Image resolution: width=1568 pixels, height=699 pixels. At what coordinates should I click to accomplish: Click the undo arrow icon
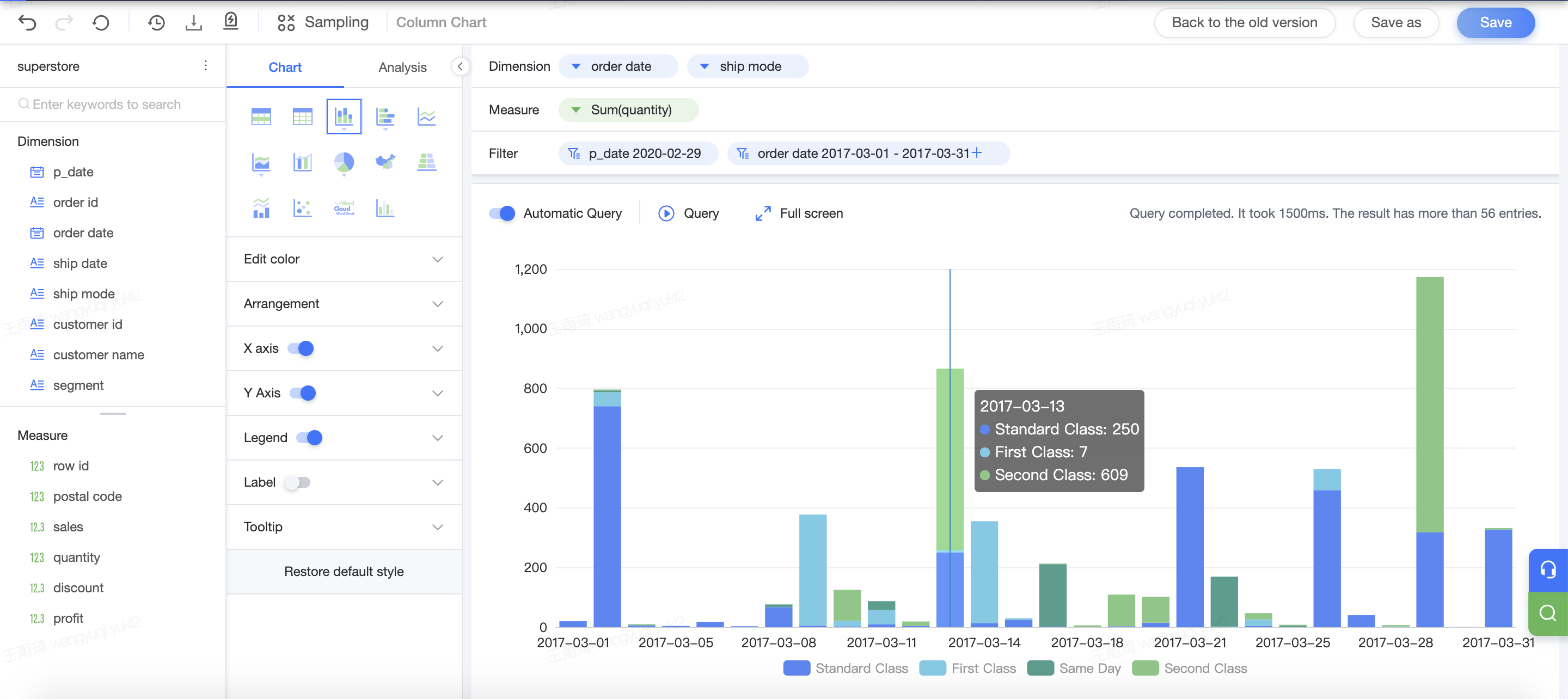(x=27, y=22)
